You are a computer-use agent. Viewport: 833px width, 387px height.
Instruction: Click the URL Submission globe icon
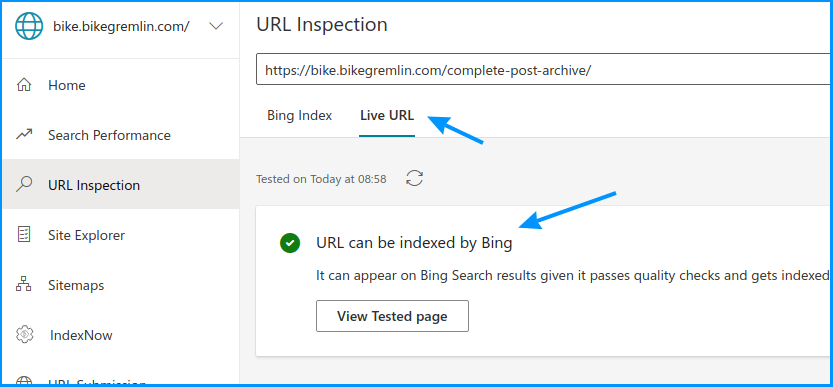point(24,381)
